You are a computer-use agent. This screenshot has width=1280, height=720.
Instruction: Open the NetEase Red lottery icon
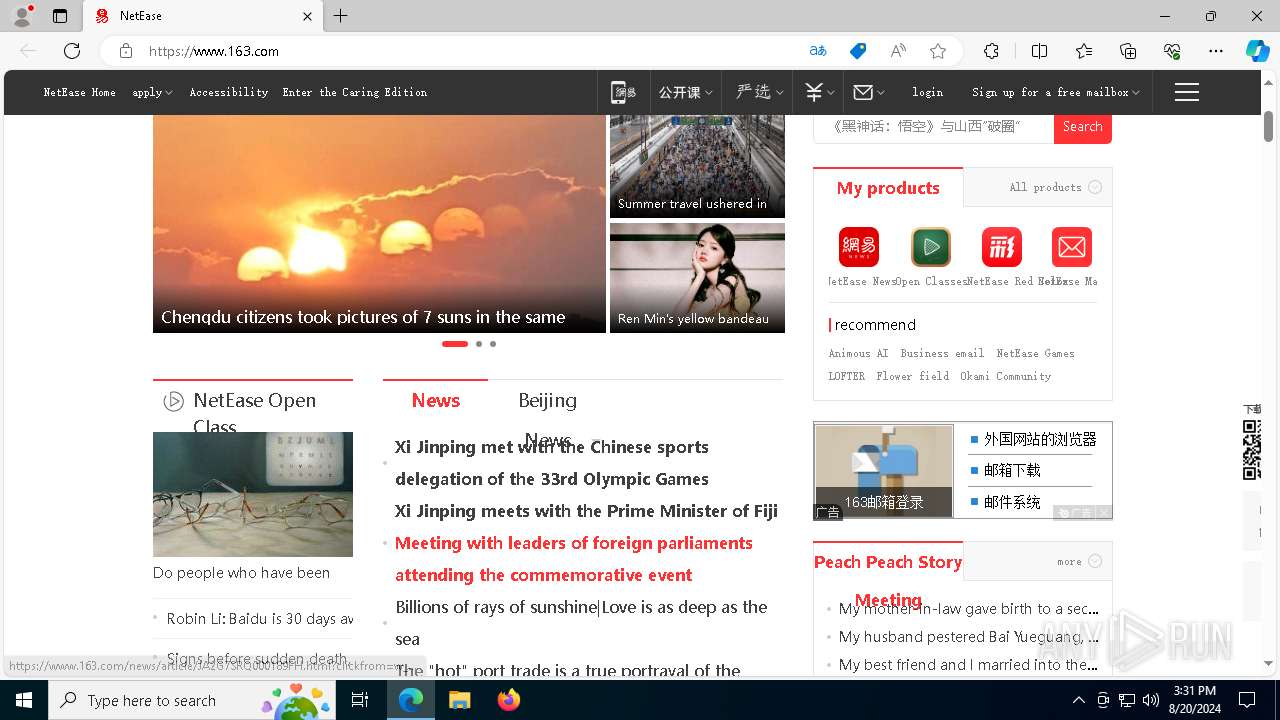pyautogui.click(x=1001, y=247)
